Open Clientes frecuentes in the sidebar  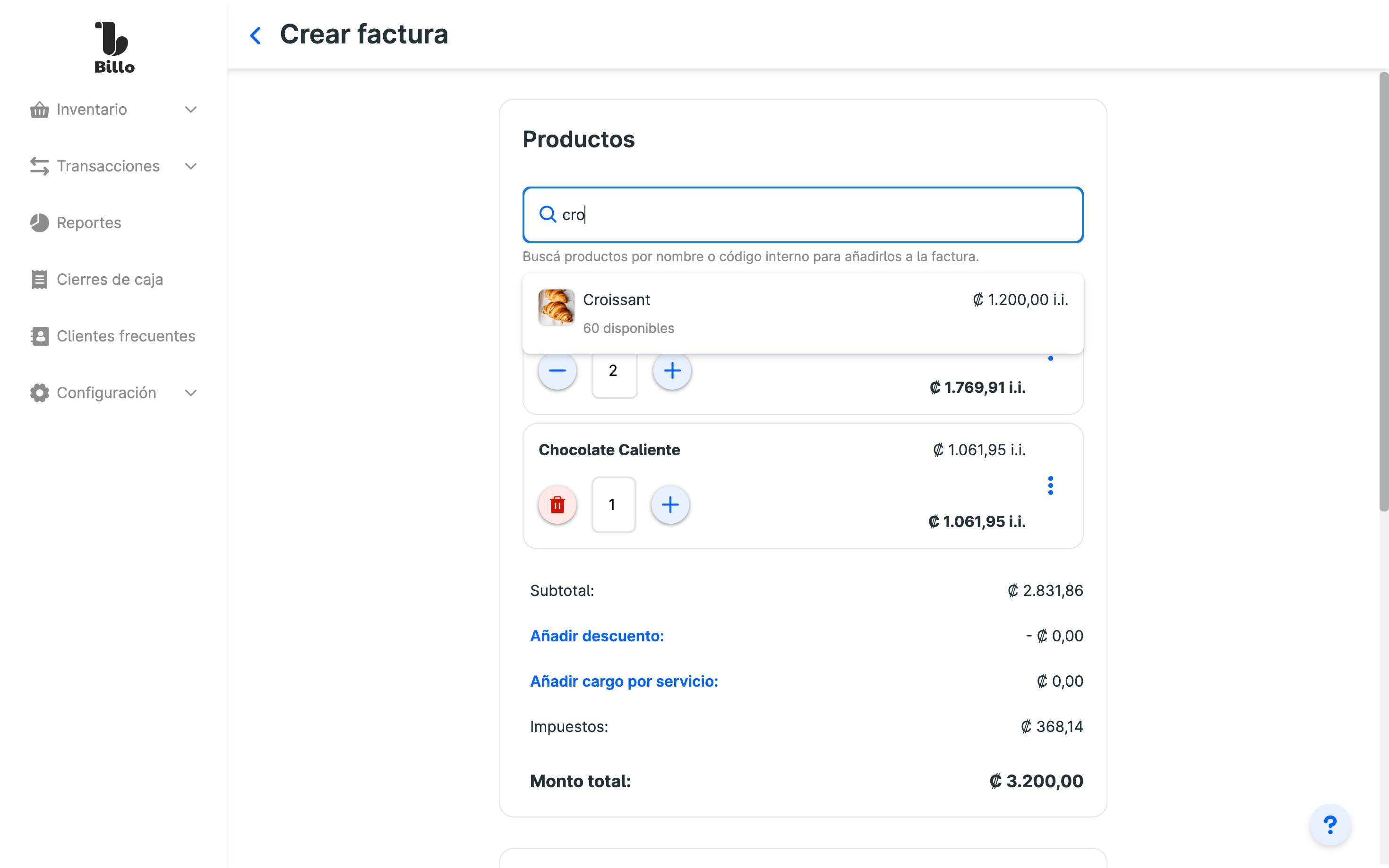click(x=126, y=336)
